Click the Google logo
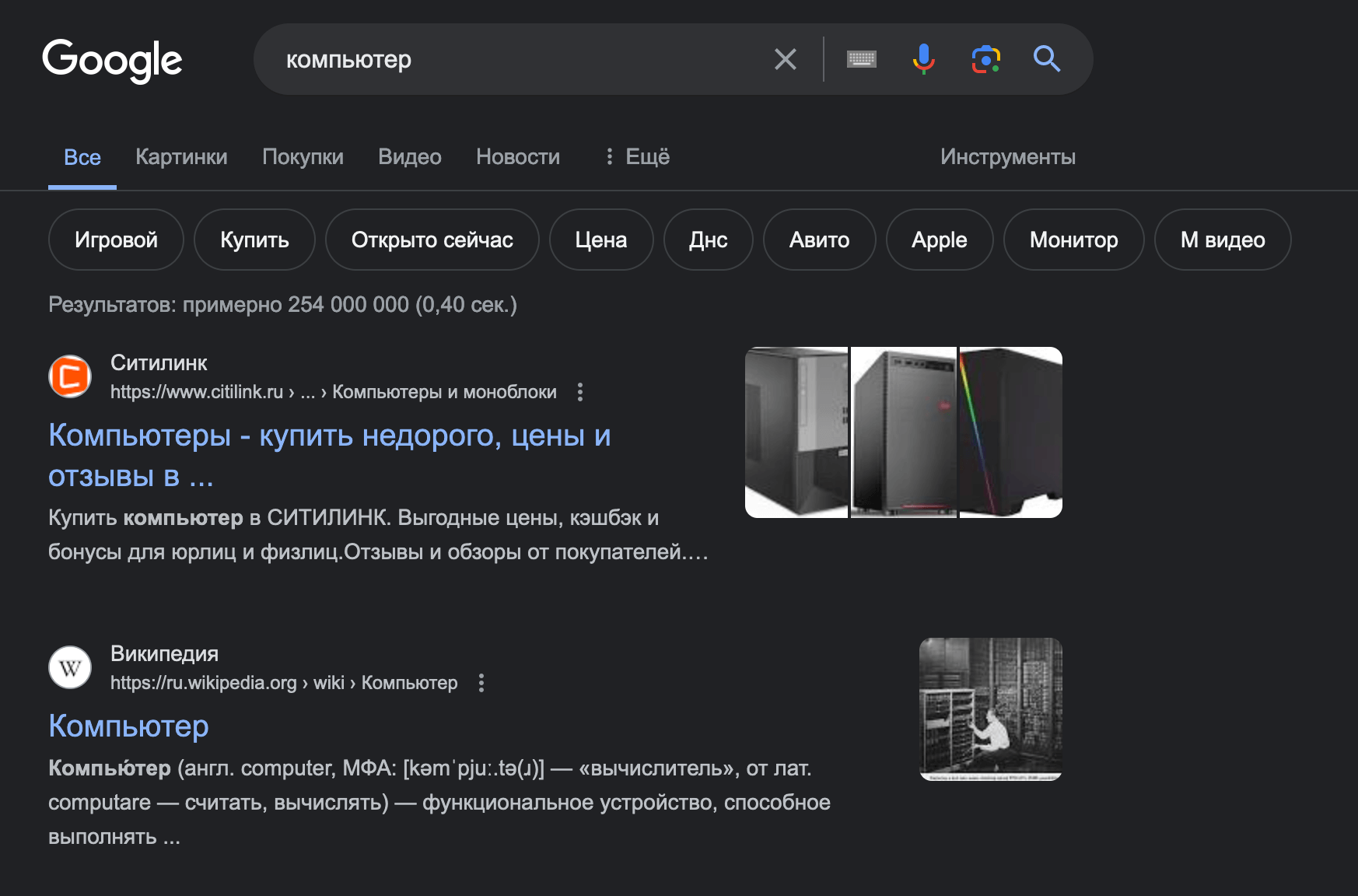Screen dimensions: 1358x896 click(112, 60)
